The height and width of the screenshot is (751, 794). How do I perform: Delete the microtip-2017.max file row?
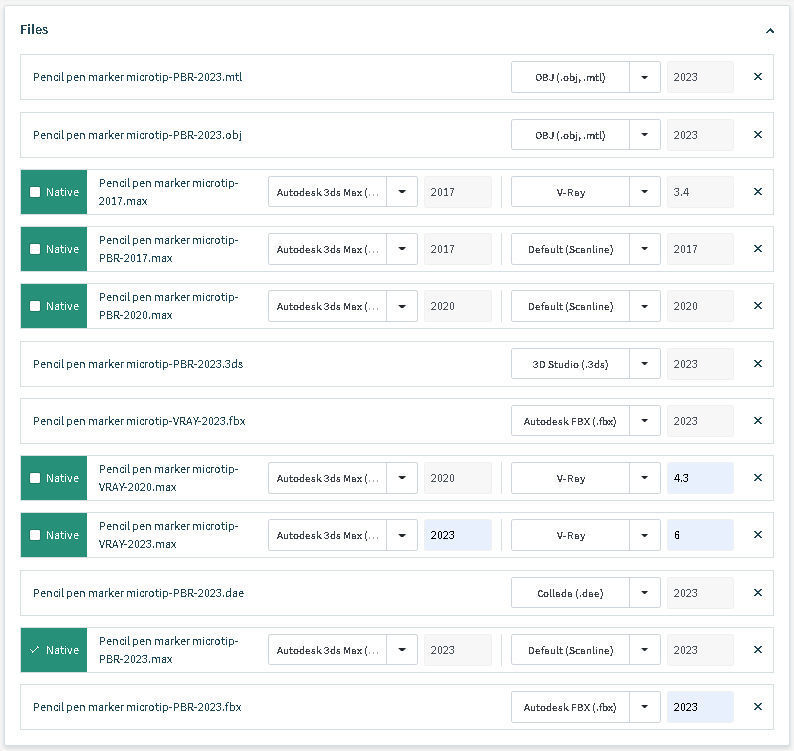(757, 192)
